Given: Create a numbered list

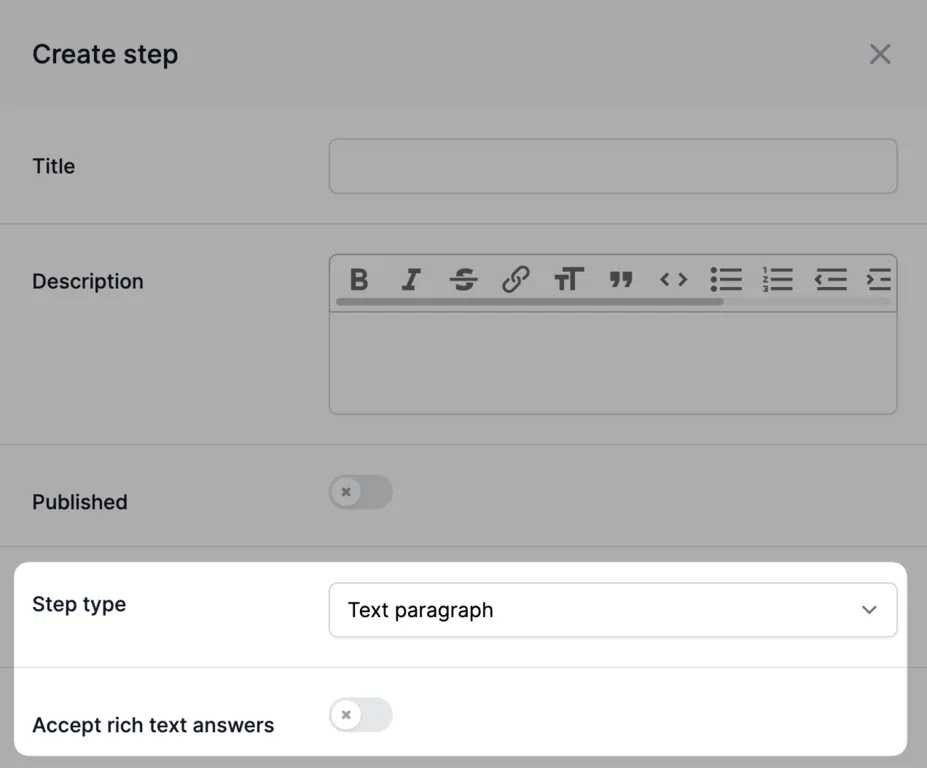Looking at the screenshot, I should [777, 279].
